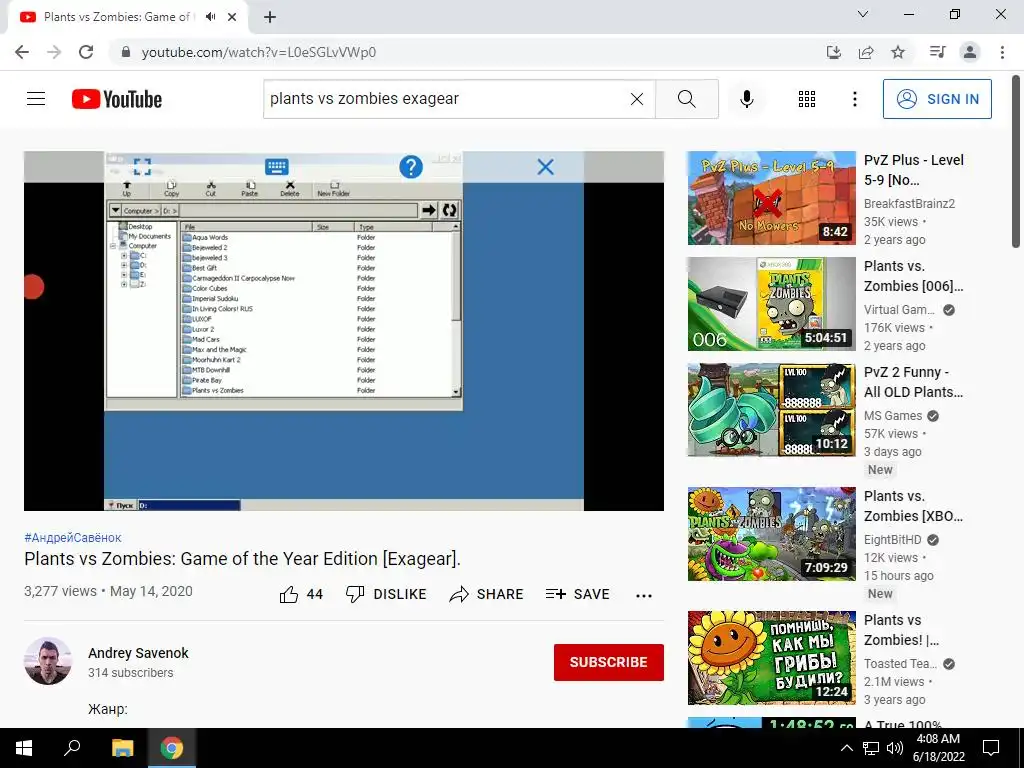
Task: Click the 314 subscribers text
Action: (x=131, y=673)
